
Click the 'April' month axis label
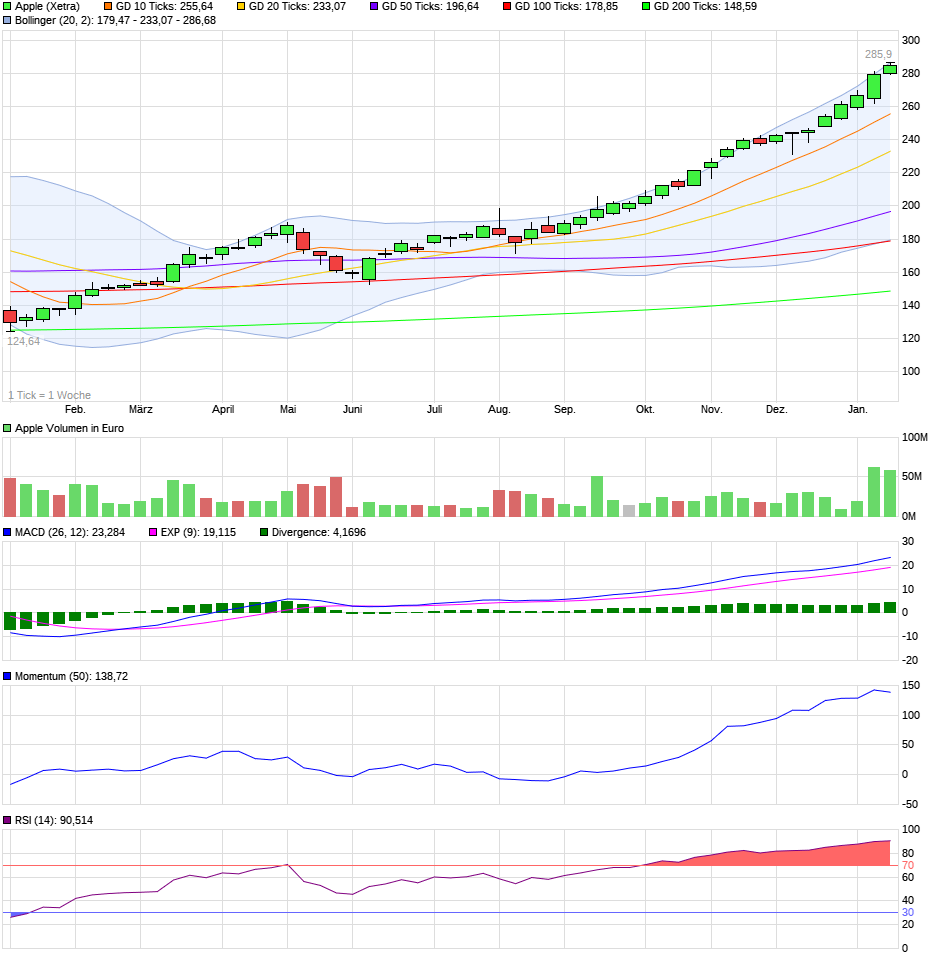(223, 409)
